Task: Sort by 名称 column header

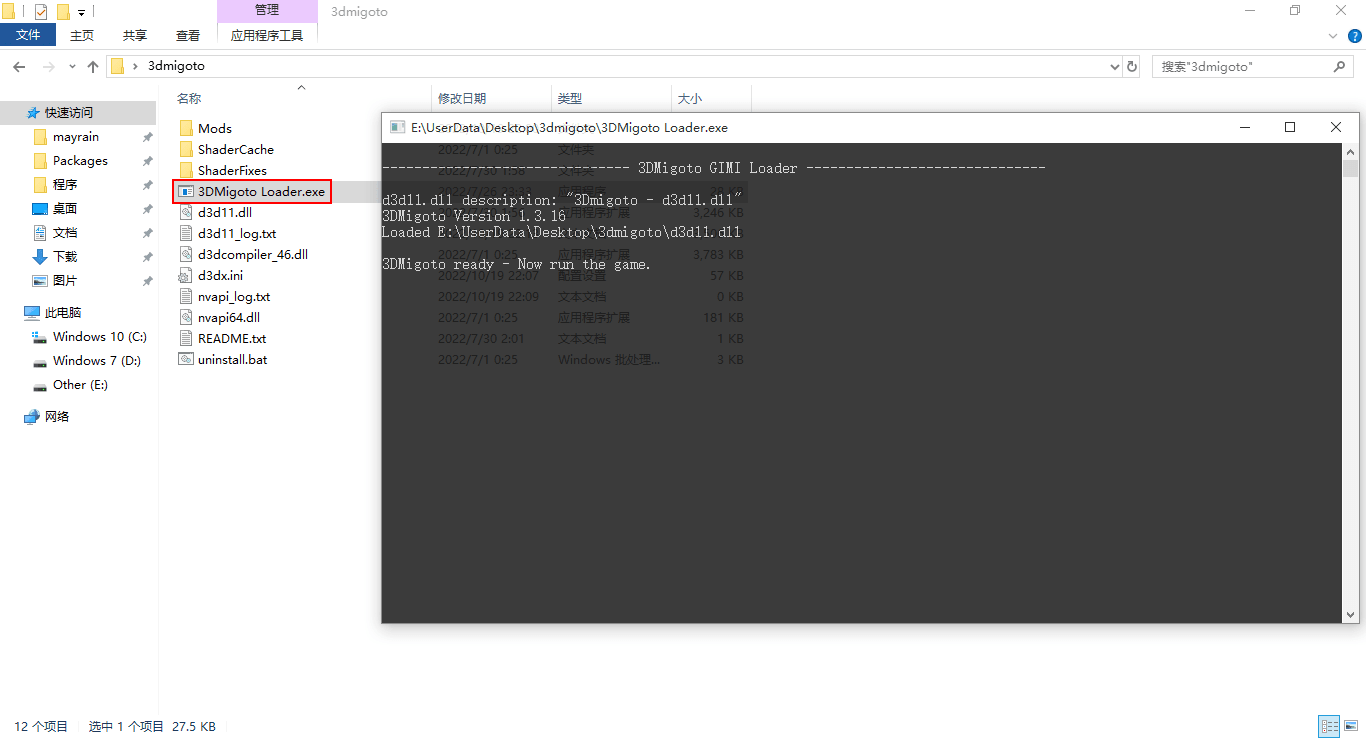Action: [189, 98]
